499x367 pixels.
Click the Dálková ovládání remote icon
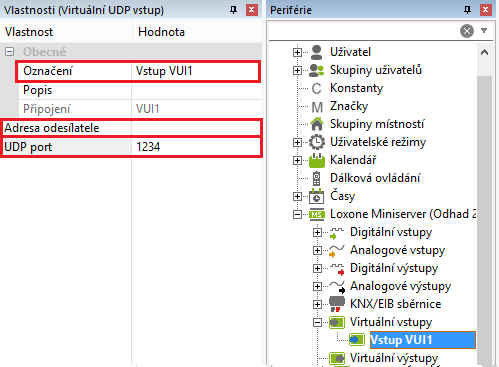[x=316, y=178]
